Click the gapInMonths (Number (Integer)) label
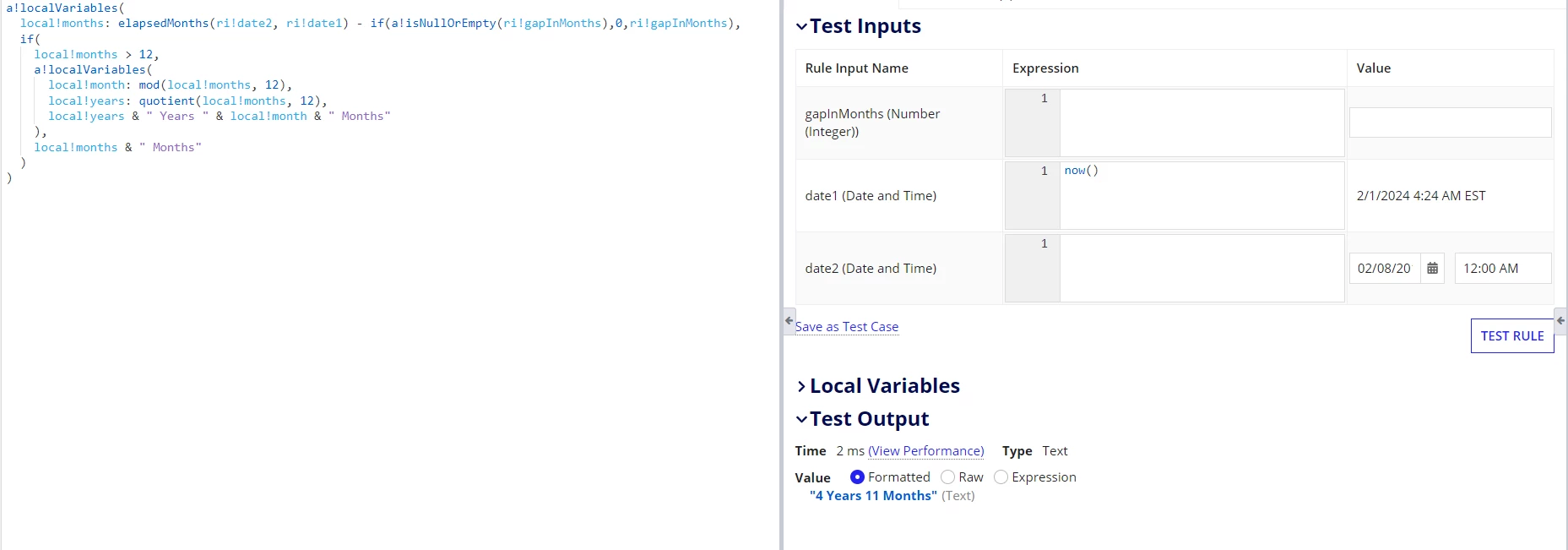1568x550 pixels. (x=872, y=123)
